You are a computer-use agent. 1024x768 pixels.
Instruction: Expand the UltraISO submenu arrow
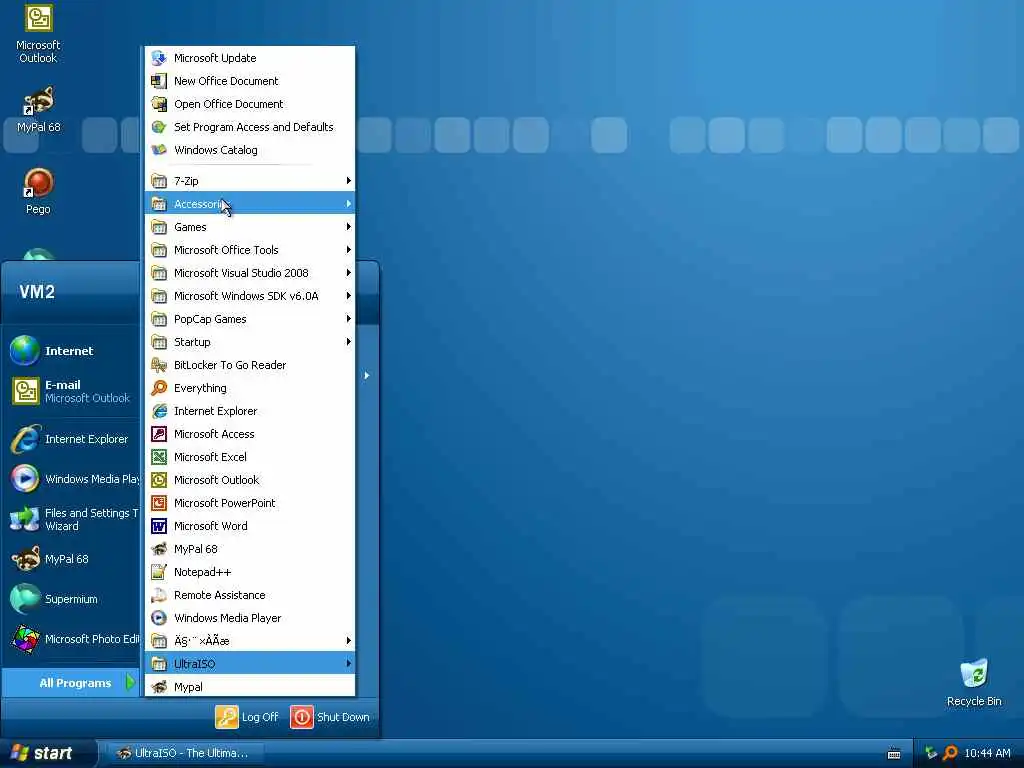point(348,664)
